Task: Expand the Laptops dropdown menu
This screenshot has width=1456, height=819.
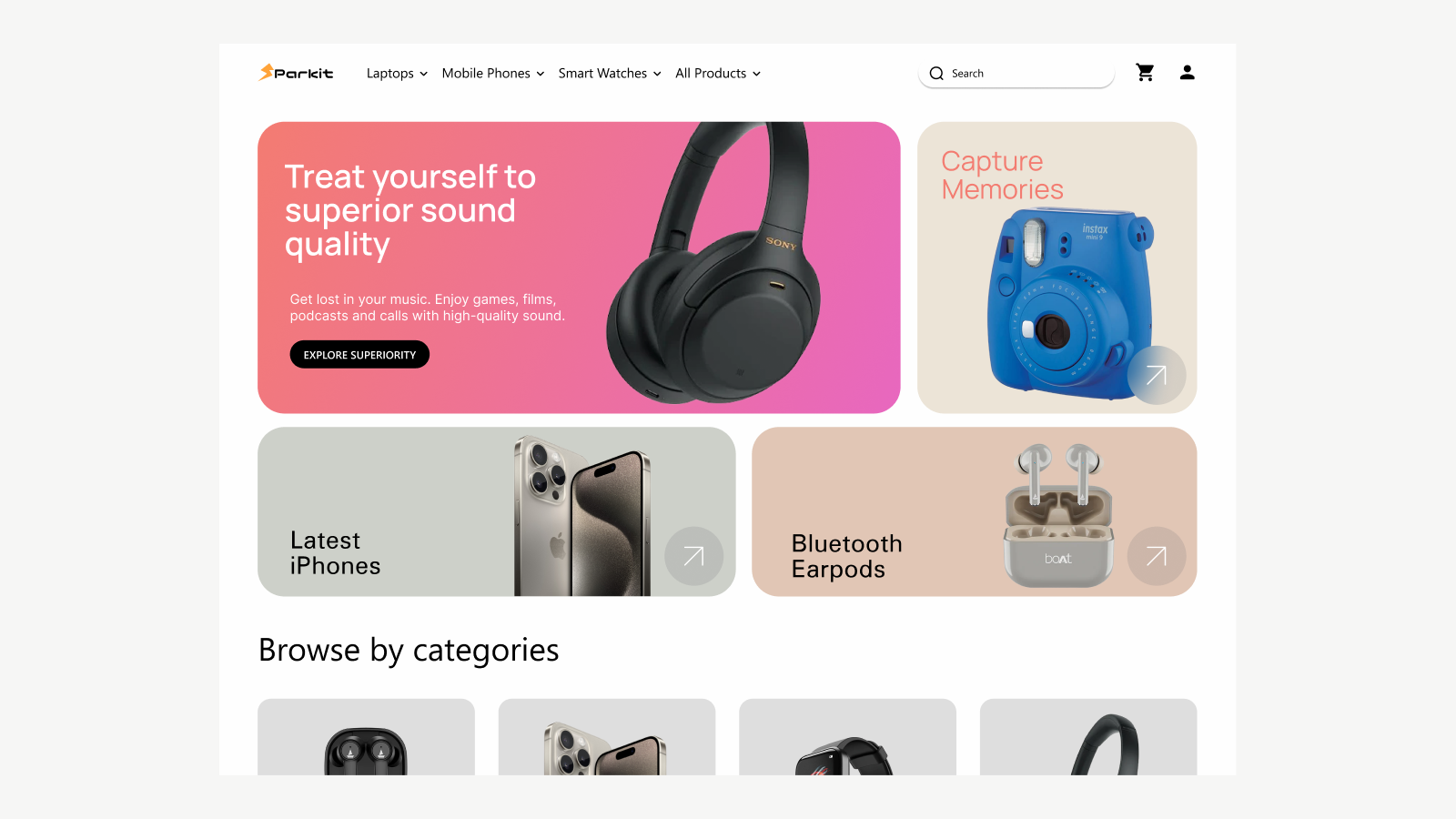Action: pyautogui.click(x=397, y=74)
